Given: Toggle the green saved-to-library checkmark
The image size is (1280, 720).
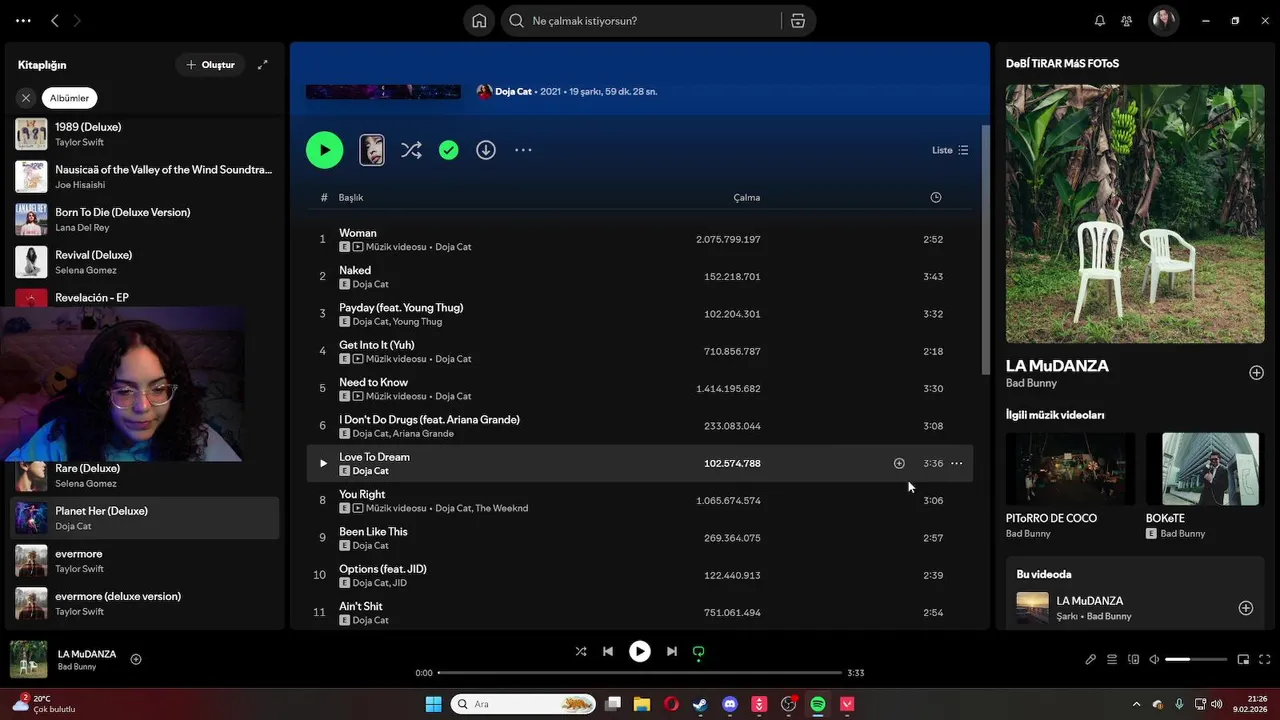Looking at the screenshot, I should pyautogui.click(x=449, y=150).
